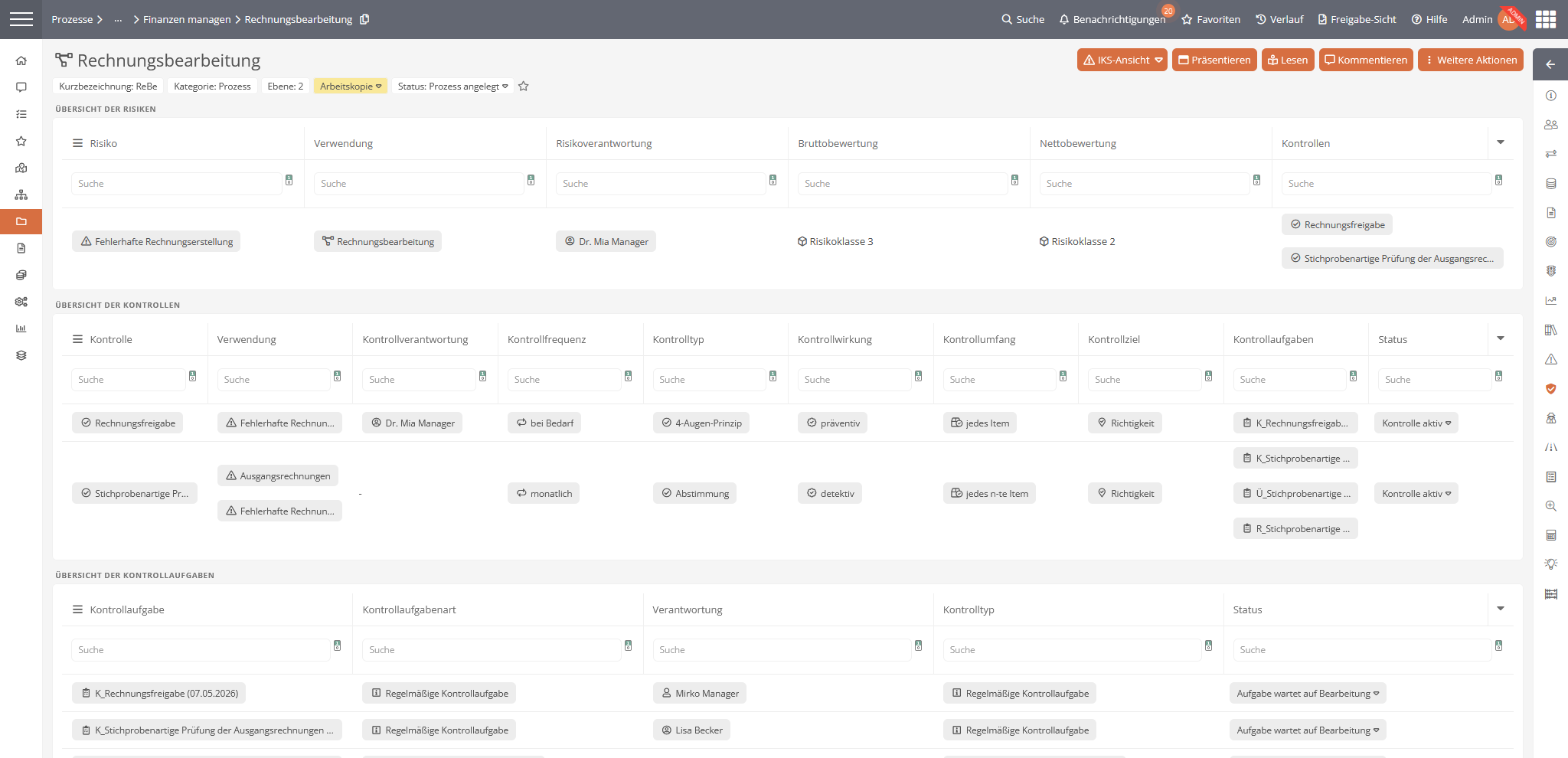Toggle filter lock for Bruttobewertung search field

pos(1014,180)
